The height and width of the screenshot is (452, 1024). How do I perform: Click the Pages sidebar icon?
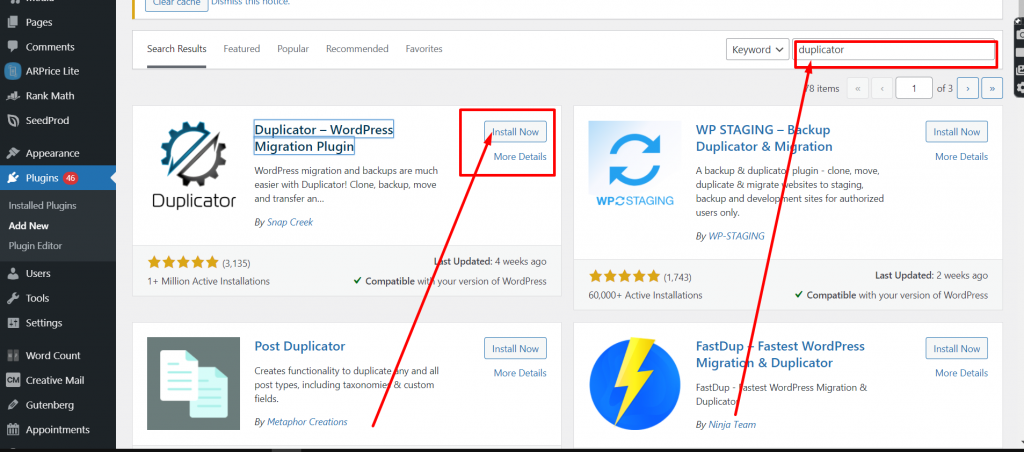click(12, 22)
